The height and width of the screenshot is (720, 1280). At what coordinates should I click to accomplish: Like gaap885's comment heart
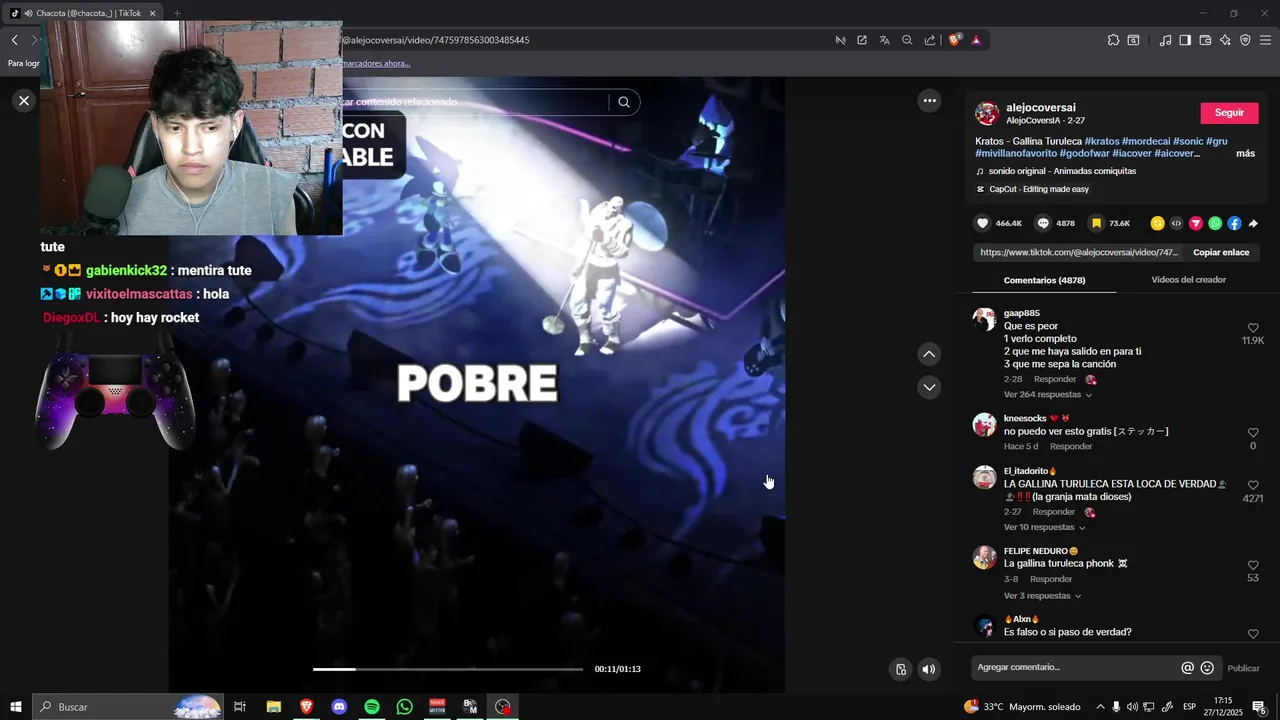pyautogui.click(x=1253, y=328)
